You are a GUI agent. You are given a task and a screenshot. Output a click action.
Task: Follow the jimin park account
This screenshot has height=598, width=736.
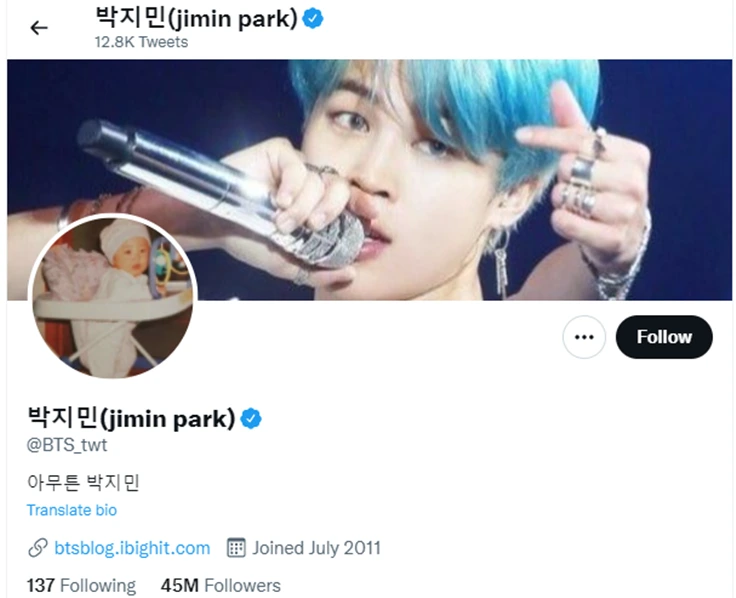coord(664,337)
